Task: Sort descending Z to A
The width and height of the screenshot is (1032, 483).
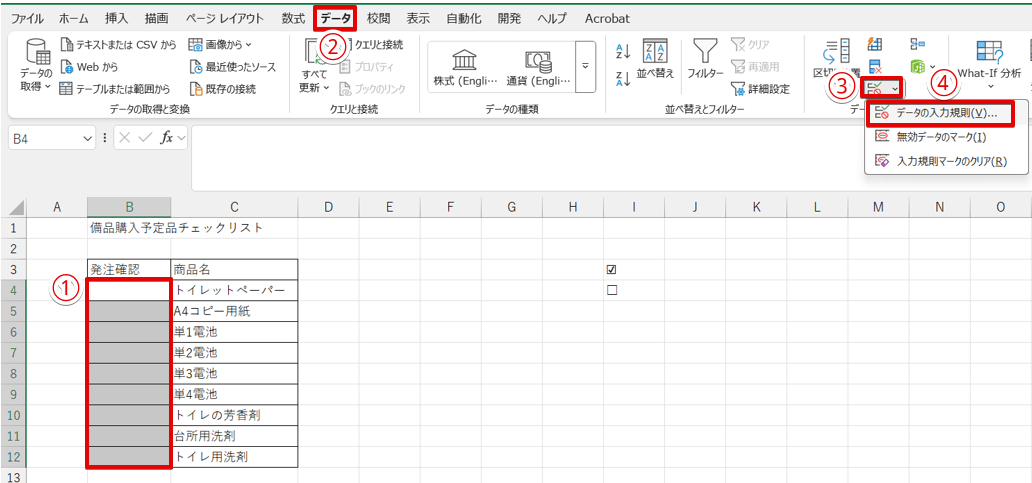Action: tap(623, 78)
